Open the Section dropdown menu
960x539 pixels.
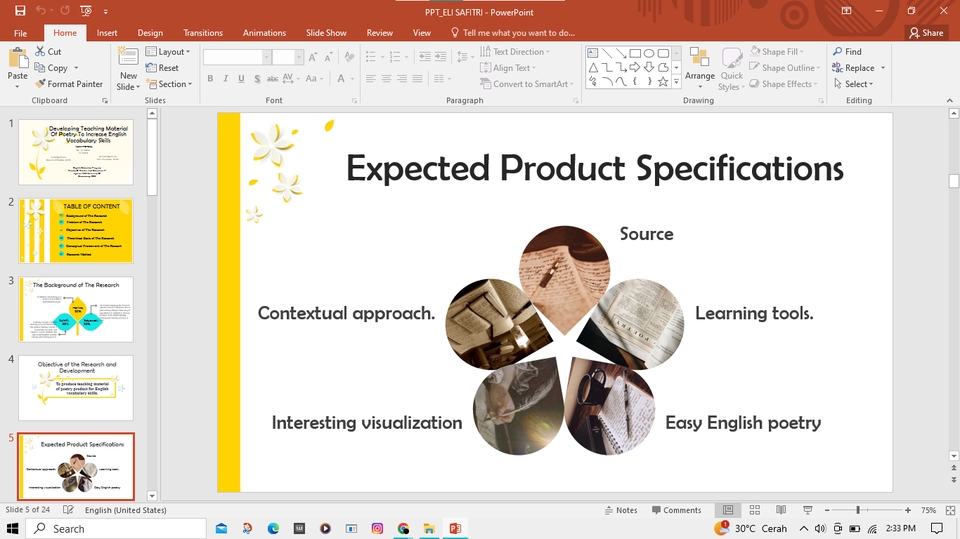click(x=172, y=84)
